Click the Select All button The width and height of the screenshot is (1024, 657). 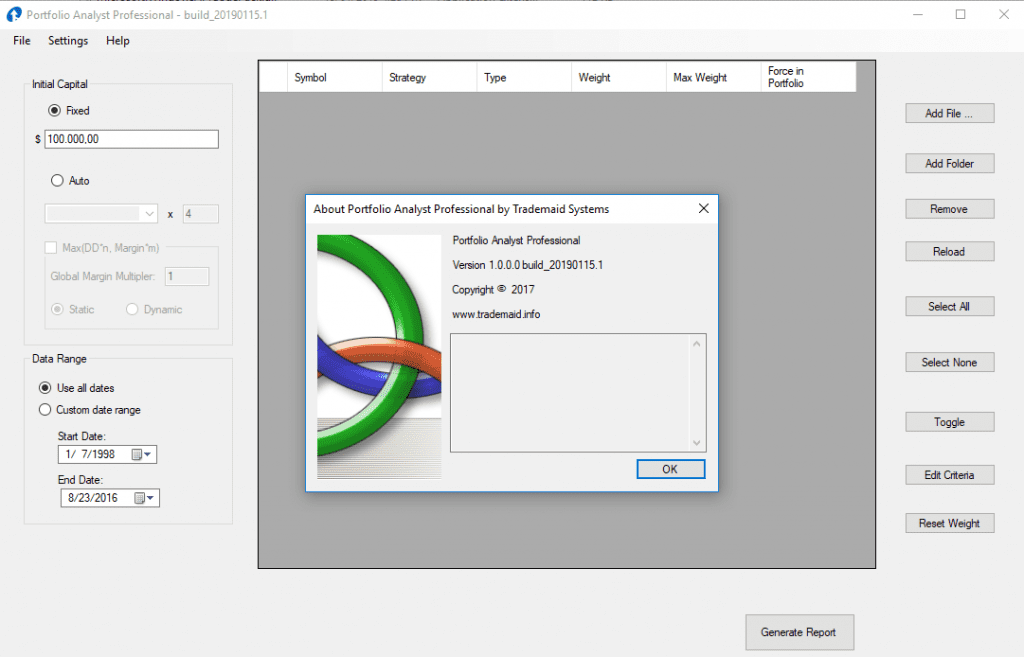(950, 306)
